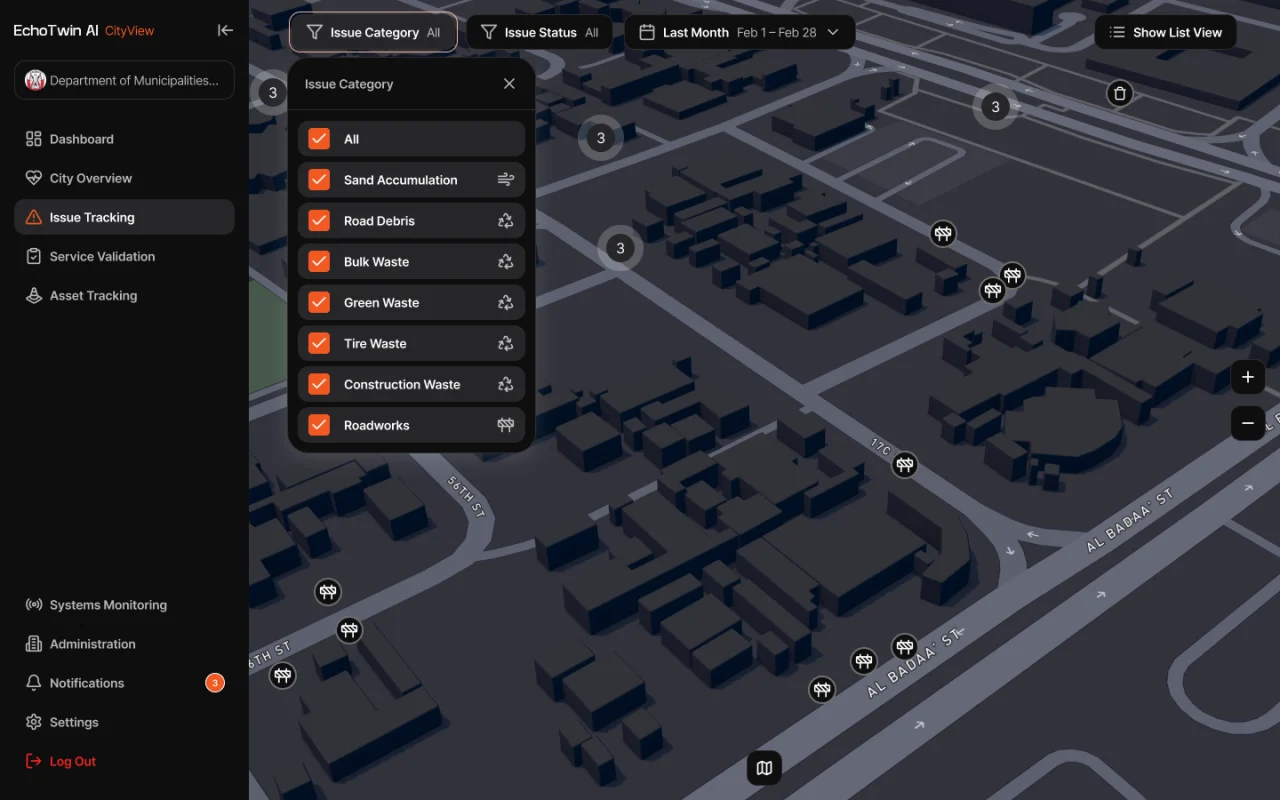The height and width of the screenshot is (800, 1280).
Task: Uncheck the All categories checkbox
Action: pyautogui.click(x=319, y=139)
